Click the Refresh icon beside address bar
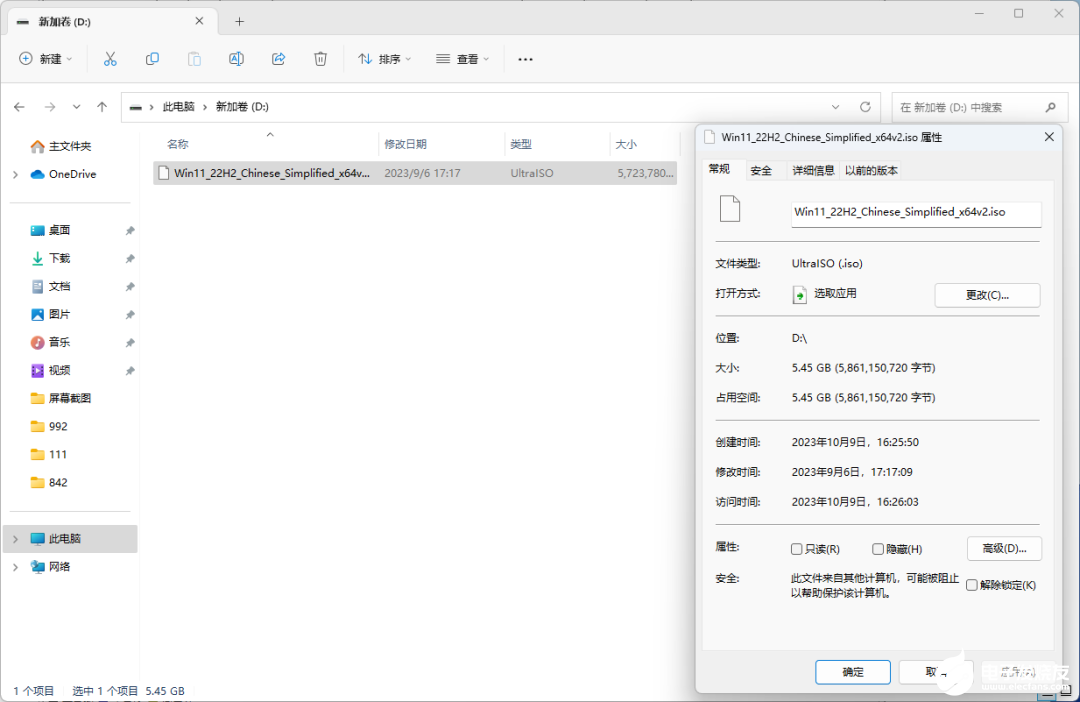The height and width of the screenshot is (702, 1080). (x=865, y=107)
